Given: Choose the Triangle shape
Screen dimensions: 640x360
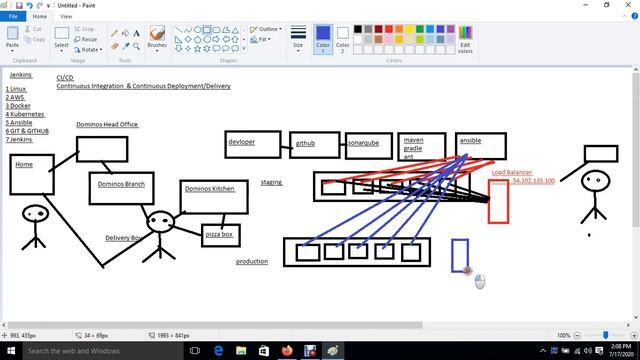Looking at the screenshot, I should click(x=235, y=30).
